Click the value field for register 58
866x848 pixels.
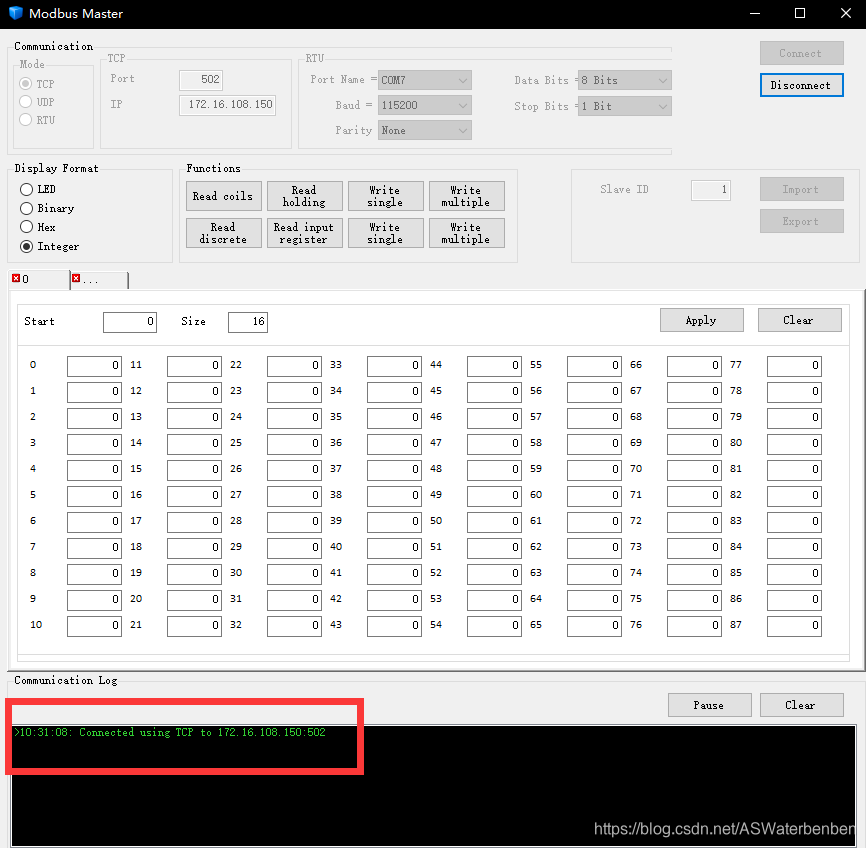point(594,444)
